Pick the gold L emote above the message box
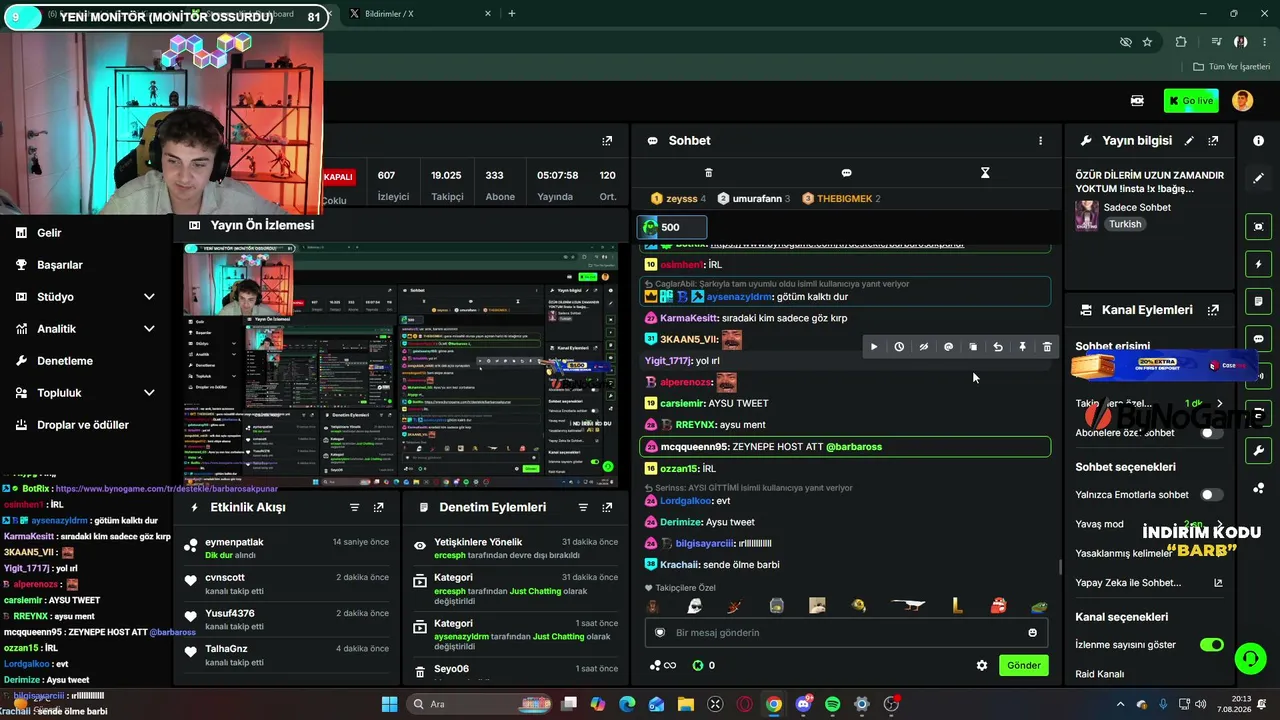 click(x=957, y=606)
